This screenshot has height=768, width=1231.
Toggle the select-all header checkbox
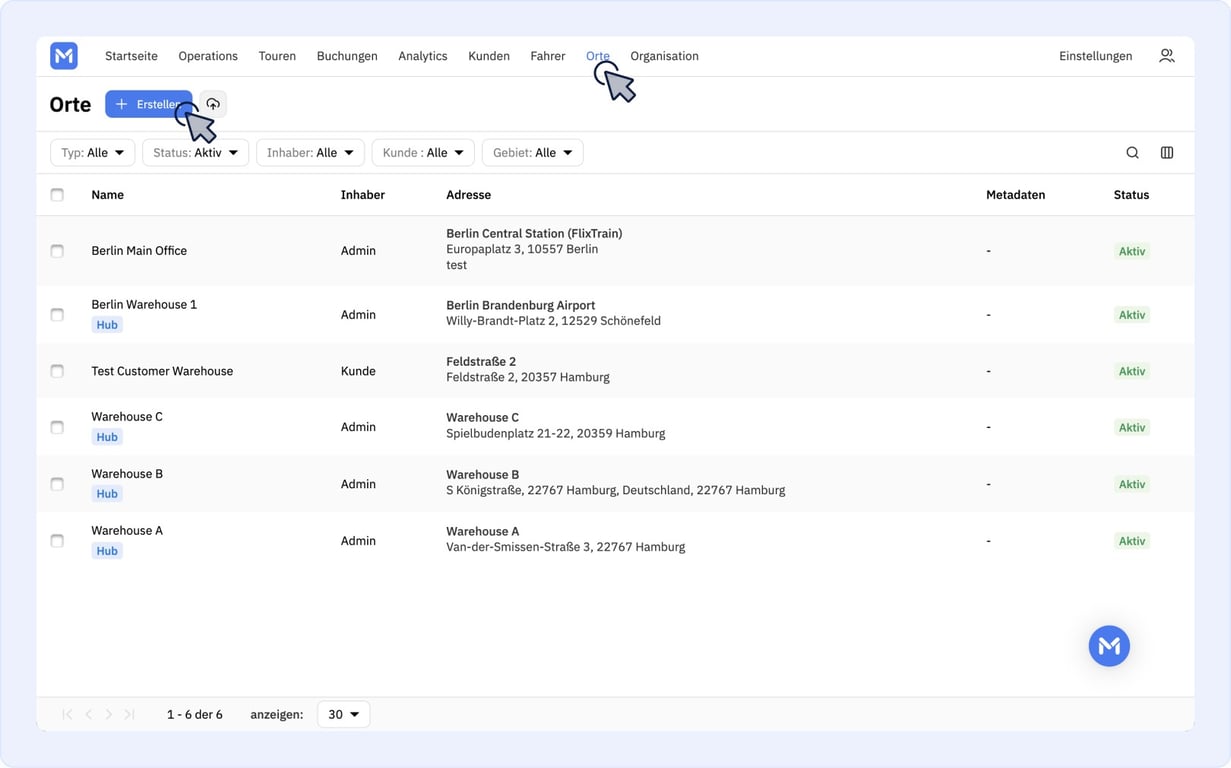pyautogui.click(x=57, y=195)
